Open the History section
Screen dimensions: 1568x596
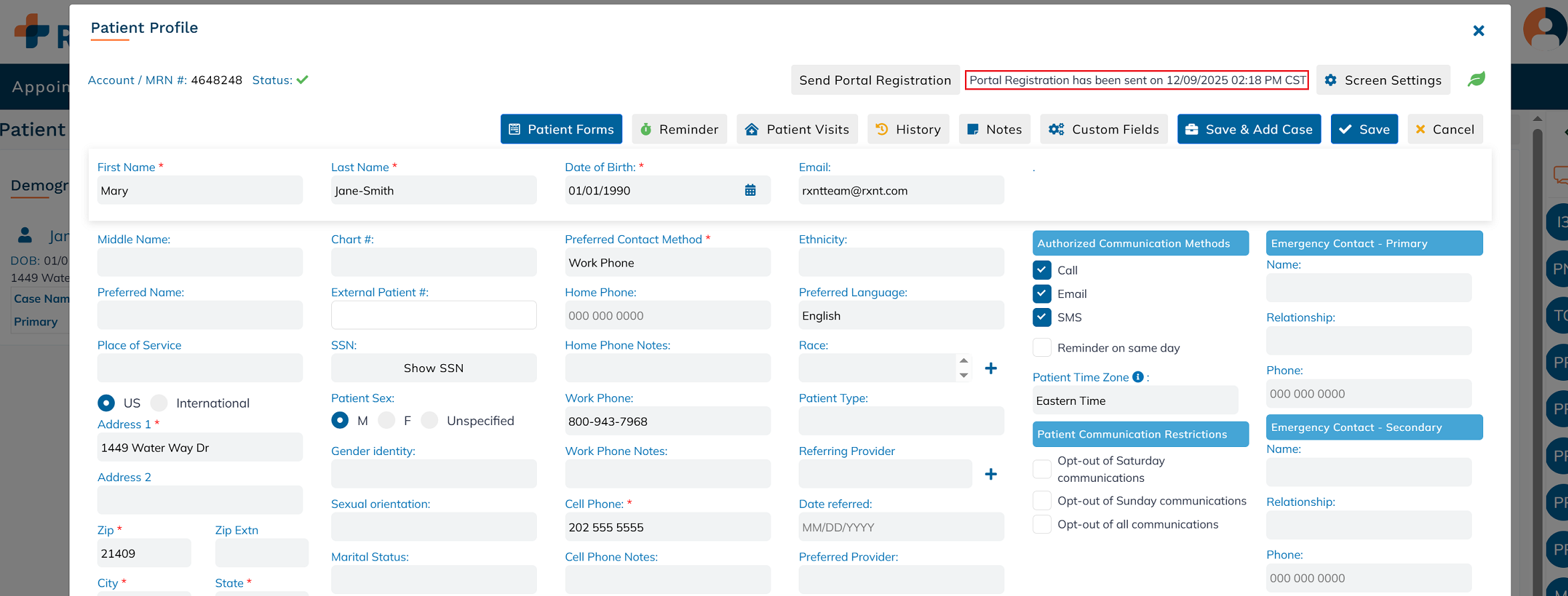(908, 129)
